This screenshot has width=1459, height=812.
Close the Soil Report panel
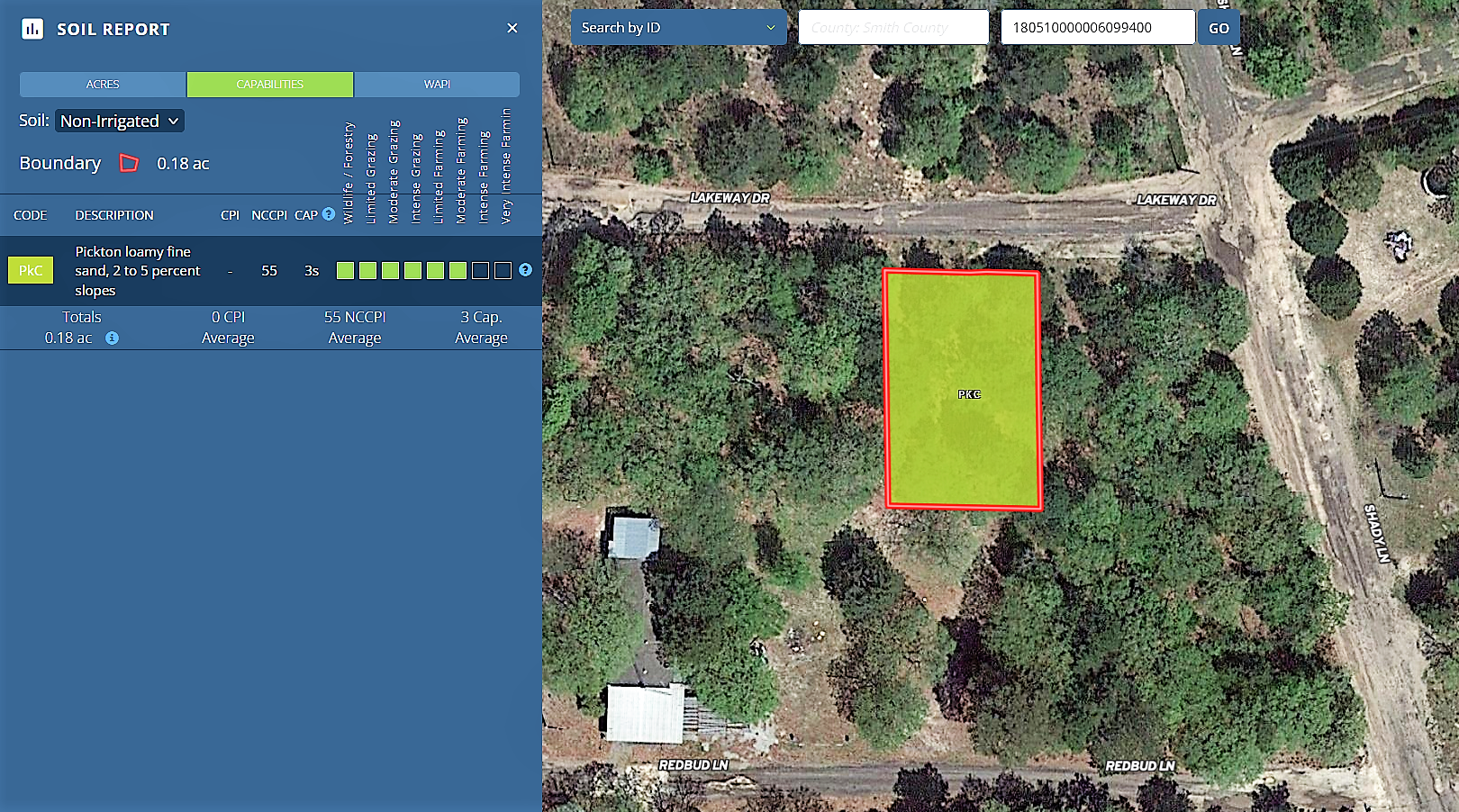pos(512,28)
